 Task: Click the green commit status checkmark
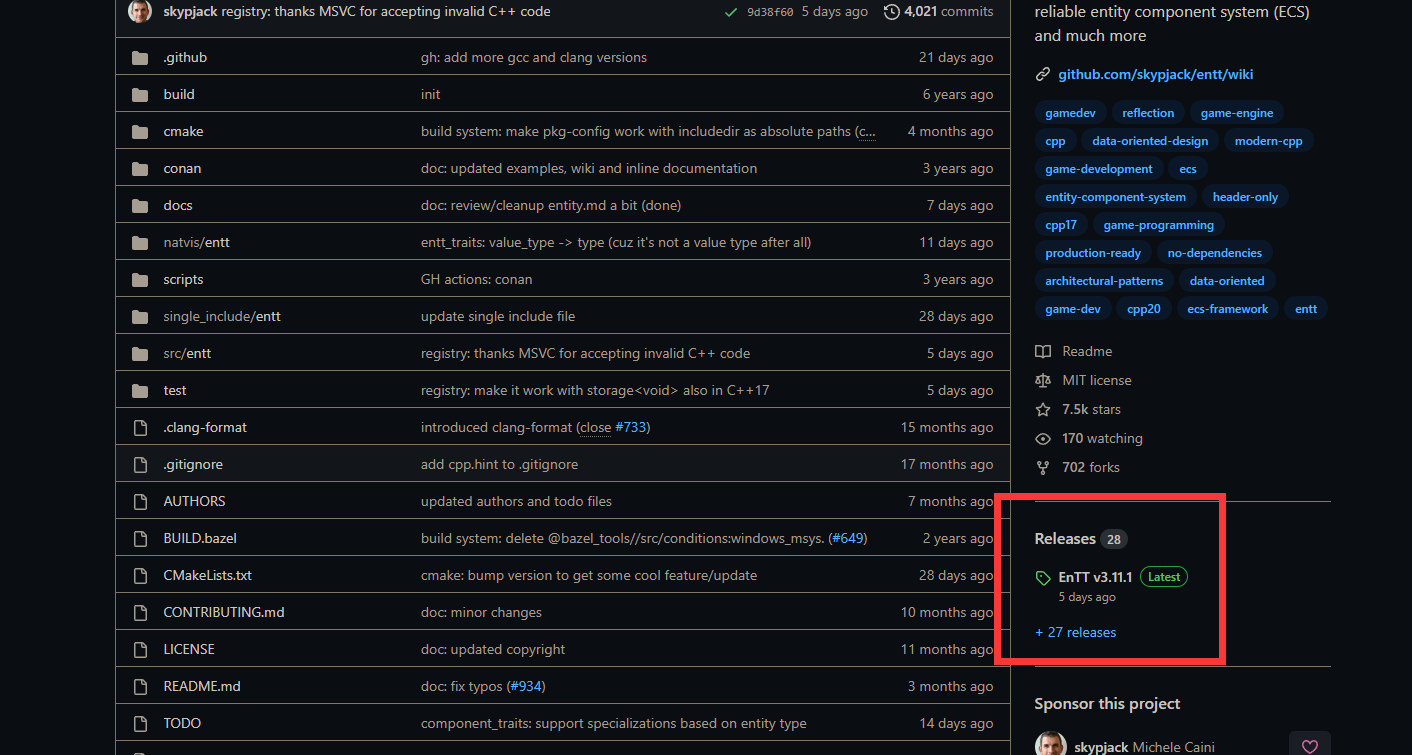731,12
